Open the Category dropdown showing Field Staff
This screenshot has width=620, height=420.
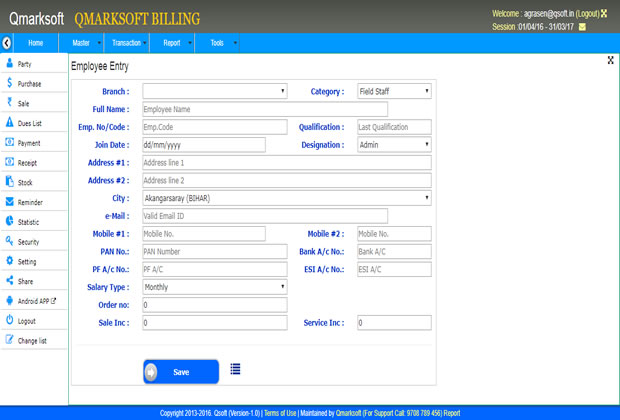point(394,91)
